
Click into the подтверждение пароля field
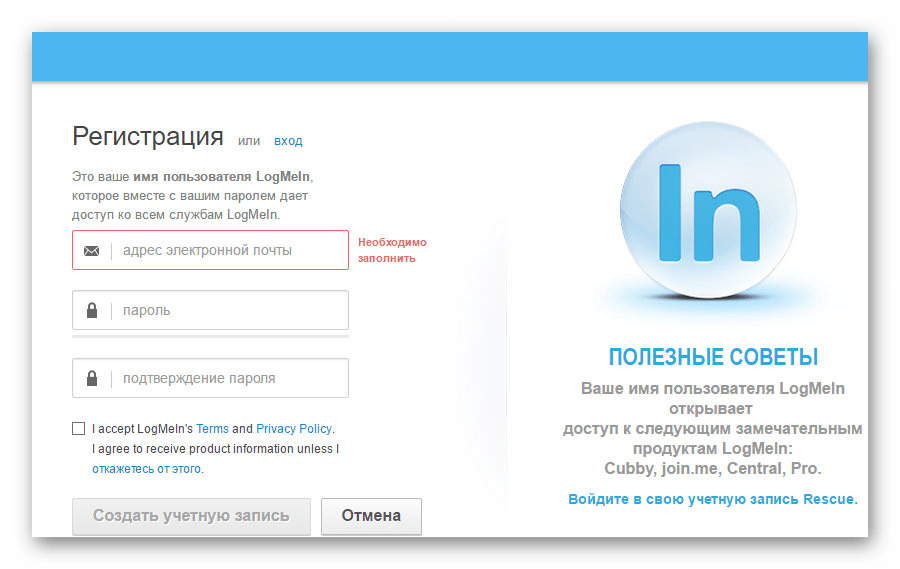(230, 379)
